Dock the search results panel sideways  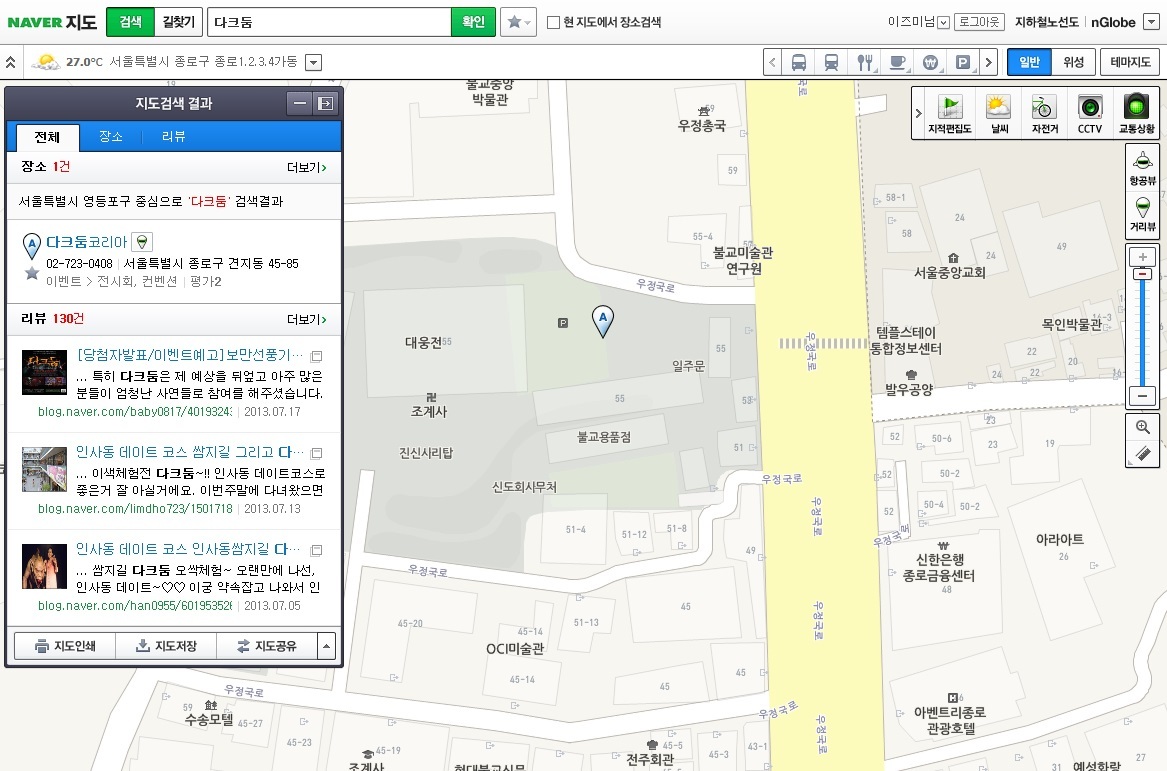point(326,103)
